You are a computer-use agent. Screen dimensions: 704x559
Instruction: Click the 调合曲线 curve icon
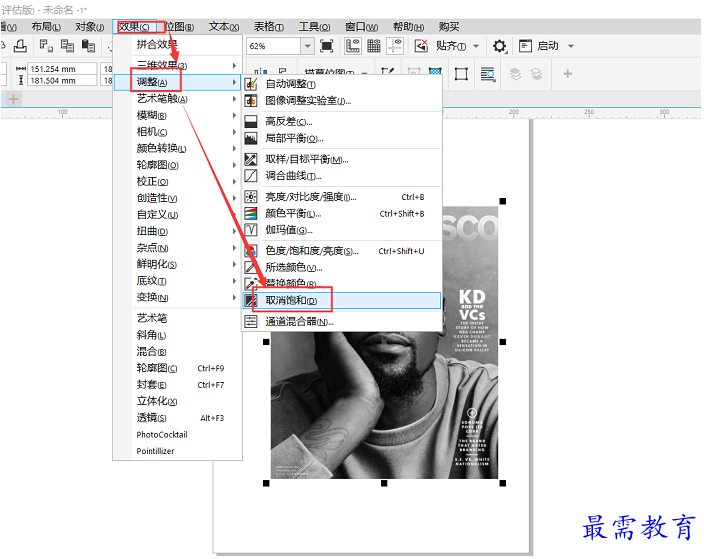click(x=251, y=176)
